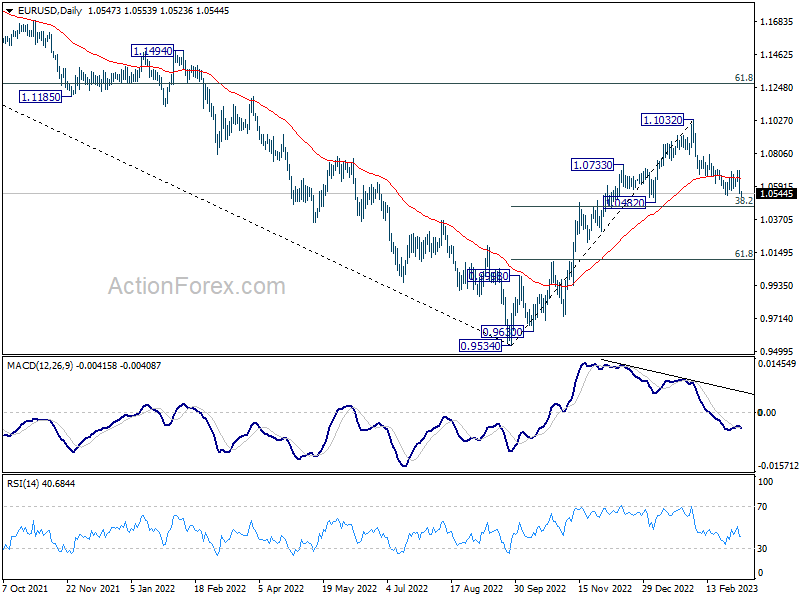Click the lower 61.8 Fibonacci label near 1.01495
This screenshot has width=800, height=600.
pyautogui.click(x=744, y=254)
